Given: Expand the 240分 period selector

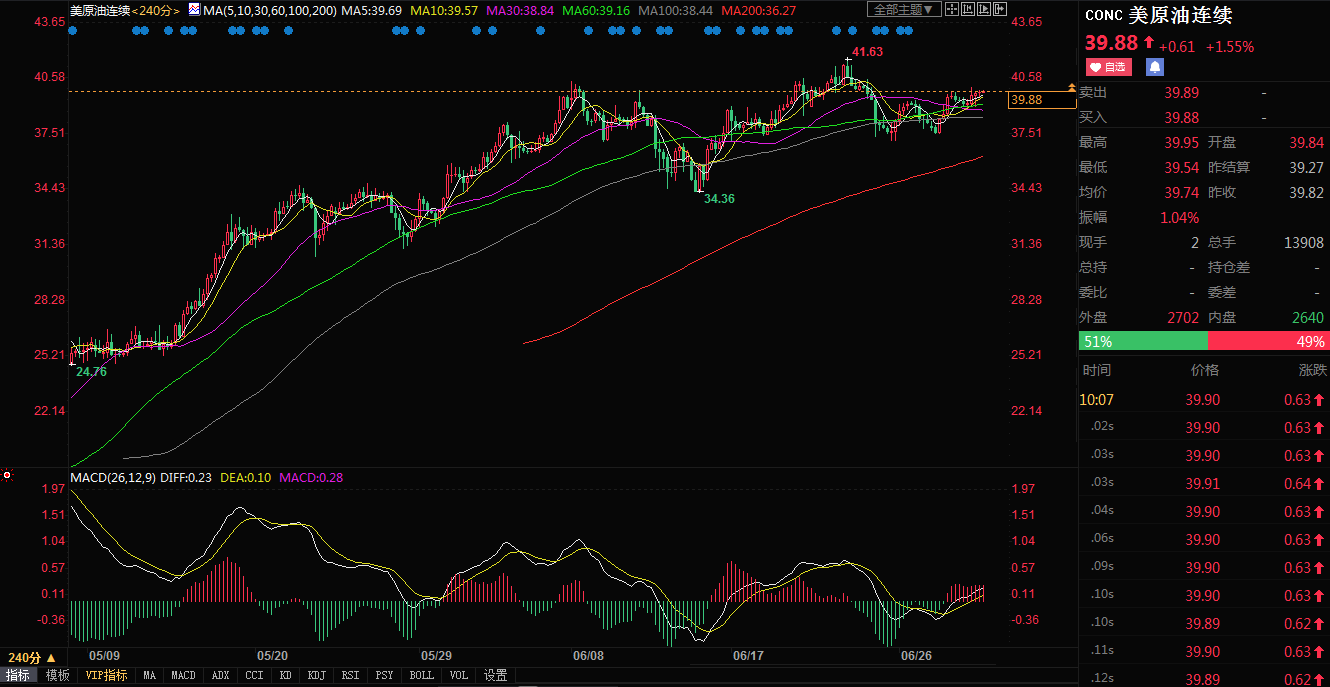Looking at the screenshot, I should pyautogui.click(x=30, y=657).
